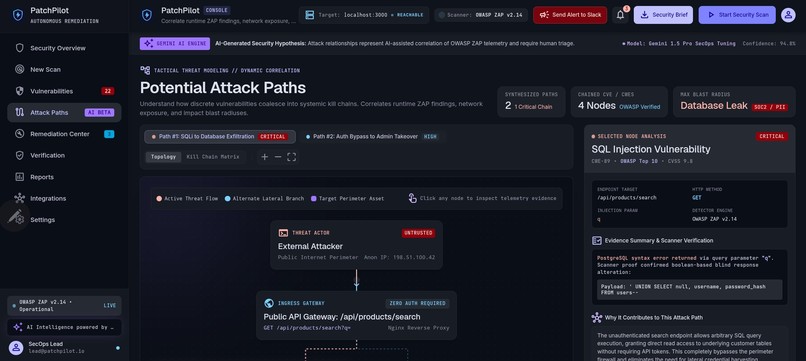Viewport: 806px width, 361px height.
Task: Click the OWASP ZAP Operational LIVE status
Action: coord(64,305)
